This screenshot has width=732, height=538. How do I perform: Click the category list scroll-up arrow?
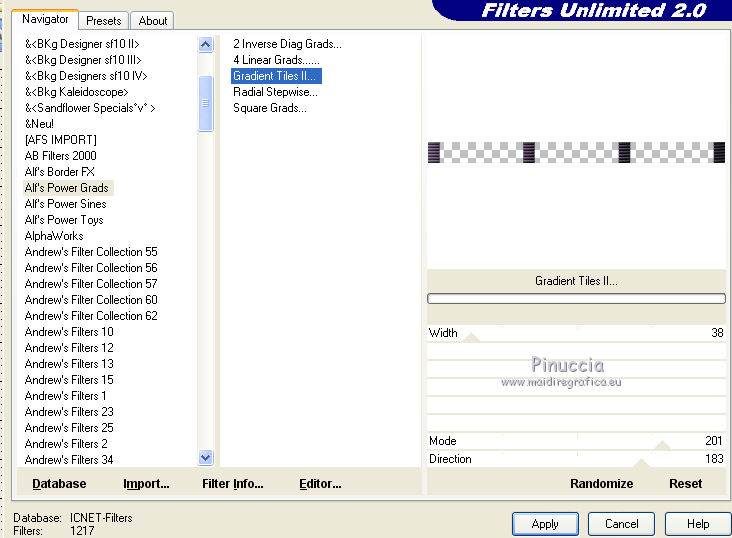[205, 44]
